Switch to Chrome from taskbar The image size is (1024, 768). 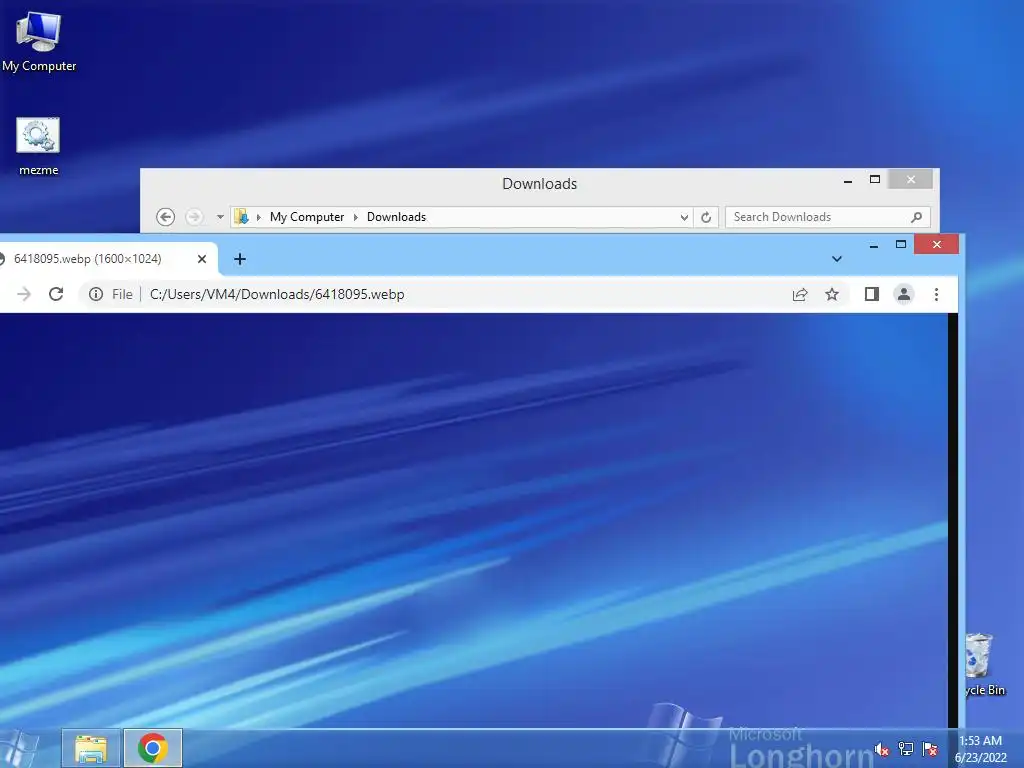coord(153,748)
